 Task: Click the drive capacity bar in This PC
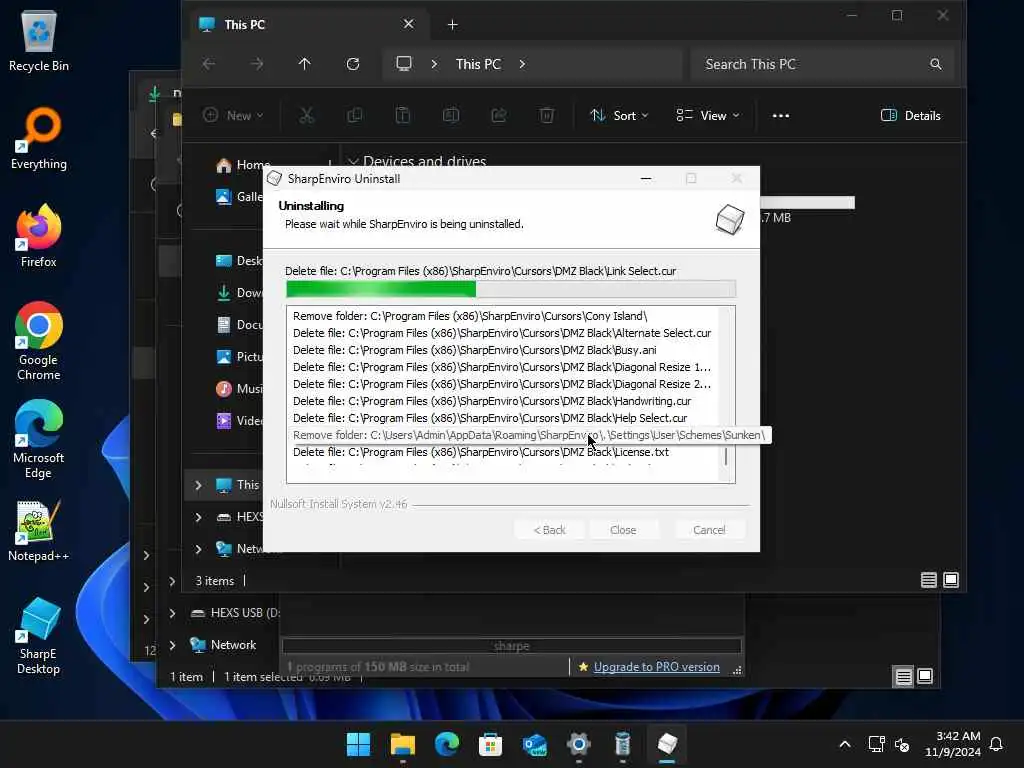[x=807, y=202]
